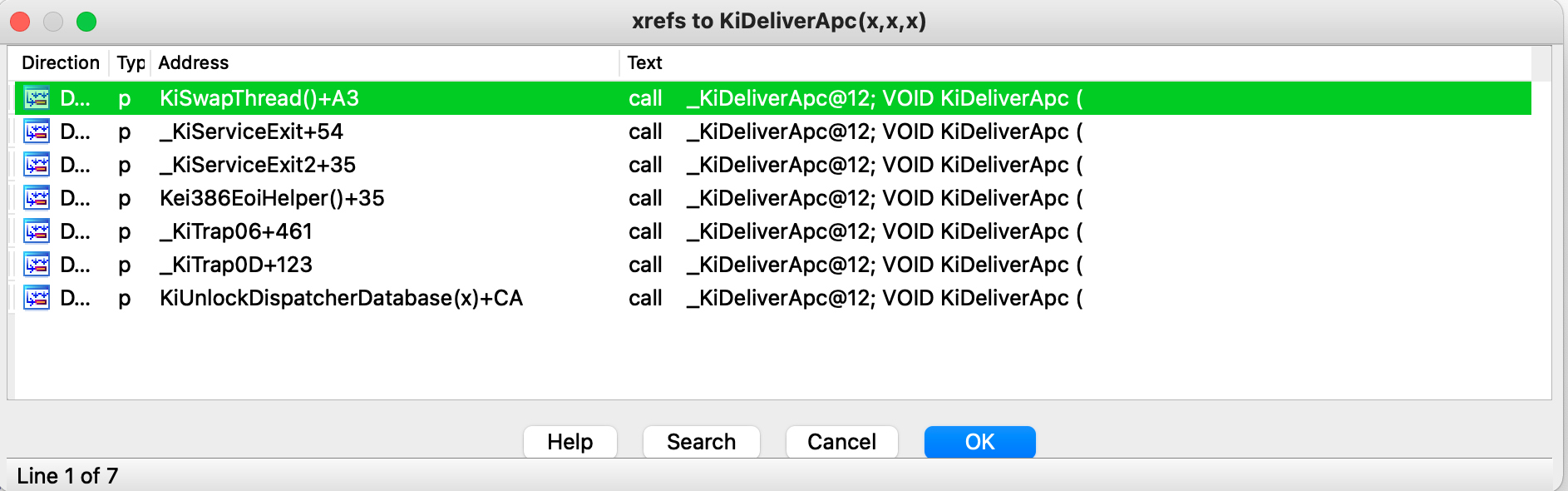1568x491 pixels.
Task: Select the Kei386EoiHelper()+35 address entry
Action: pyautogui.click(x=272, y=198)
